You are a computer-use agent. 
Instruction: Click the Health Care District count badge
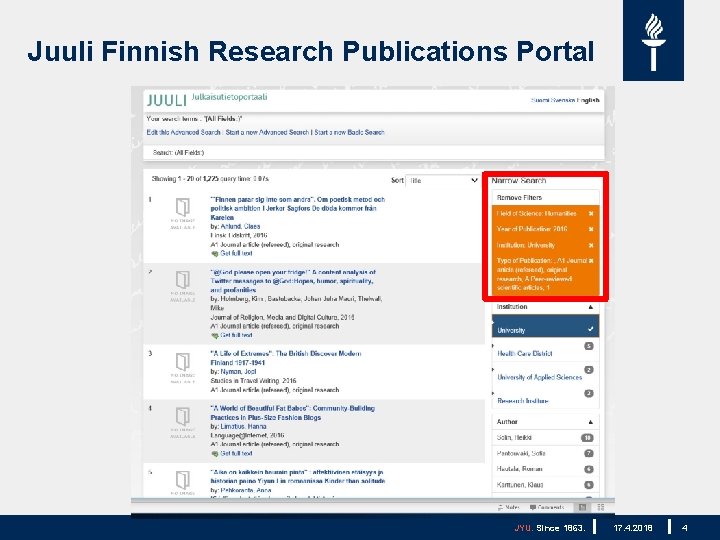(x=589, y=346)
